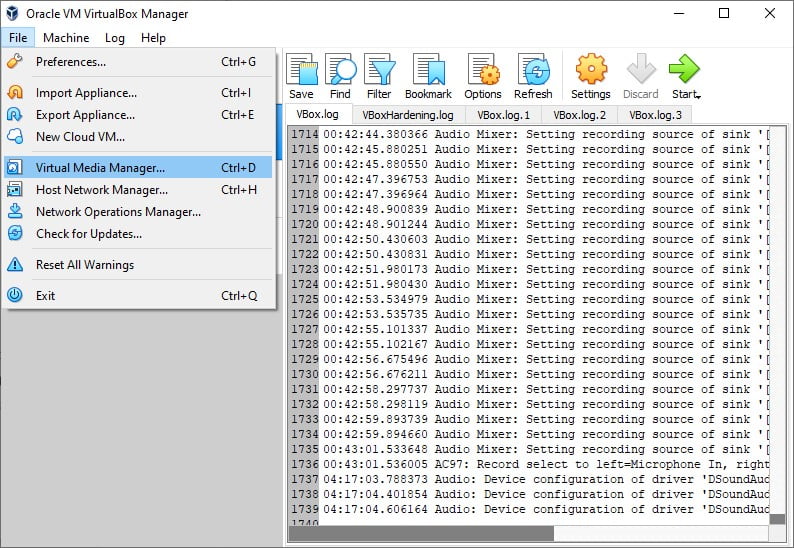
Task: Switch to the VBoxHardening.log tab
Action: (408, 115)
